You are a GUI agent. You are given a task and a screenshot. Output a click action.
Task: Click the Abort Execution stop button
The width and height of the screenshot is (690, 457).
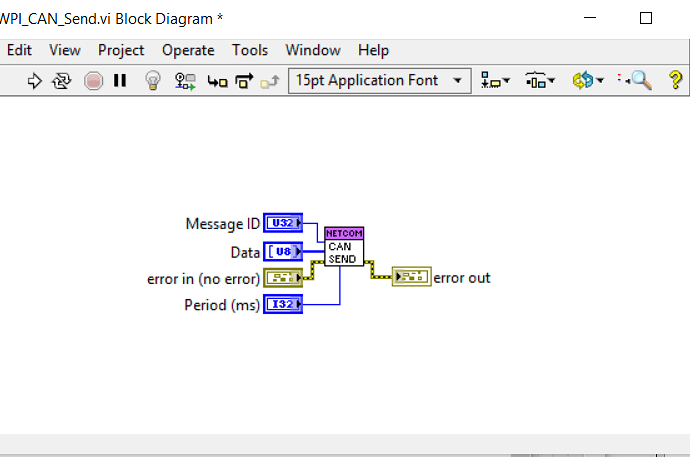click(x=93, y=81)
